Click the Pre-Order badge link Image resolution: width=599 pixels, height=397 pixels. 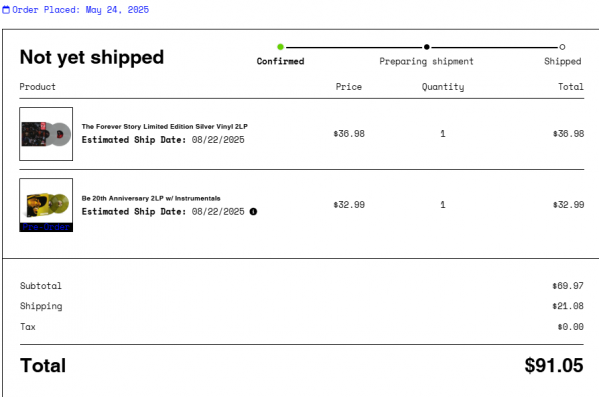pyautogui.click(x=46, y=227)
